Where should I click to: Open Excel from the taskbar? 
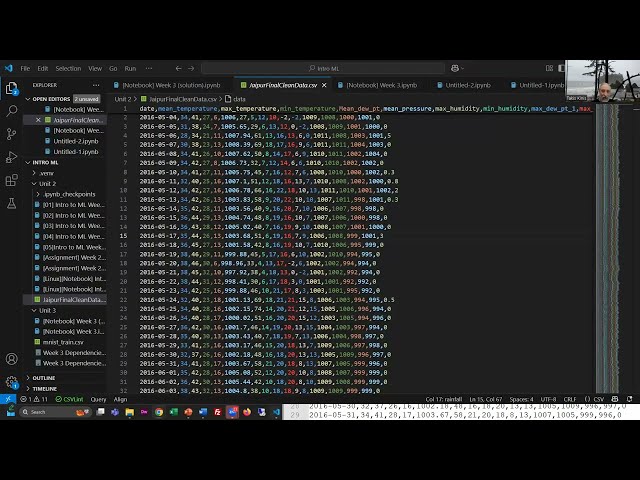coord(173,412)
